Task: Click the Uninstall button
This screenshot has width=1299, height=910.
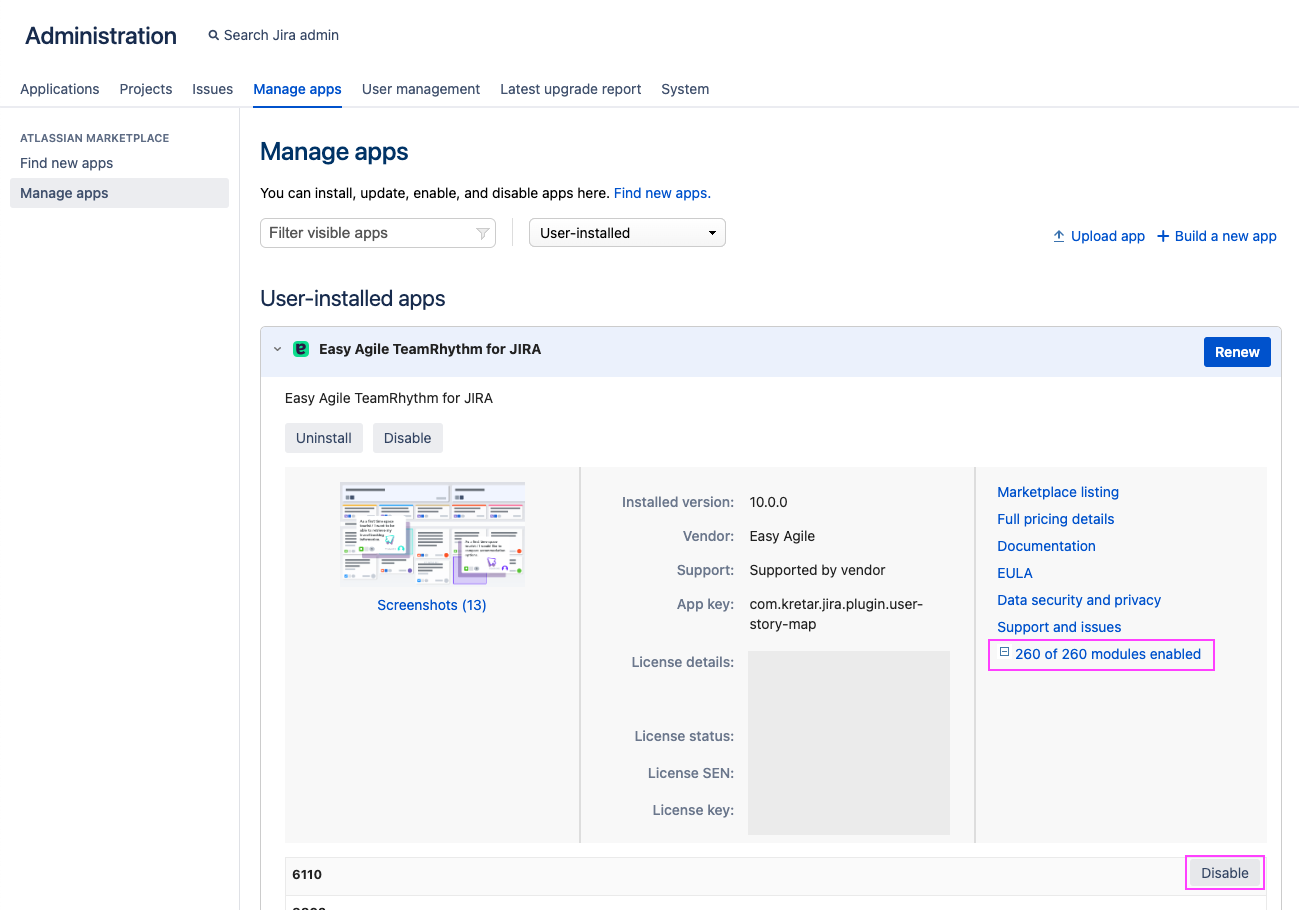Action: click(323, 438)
